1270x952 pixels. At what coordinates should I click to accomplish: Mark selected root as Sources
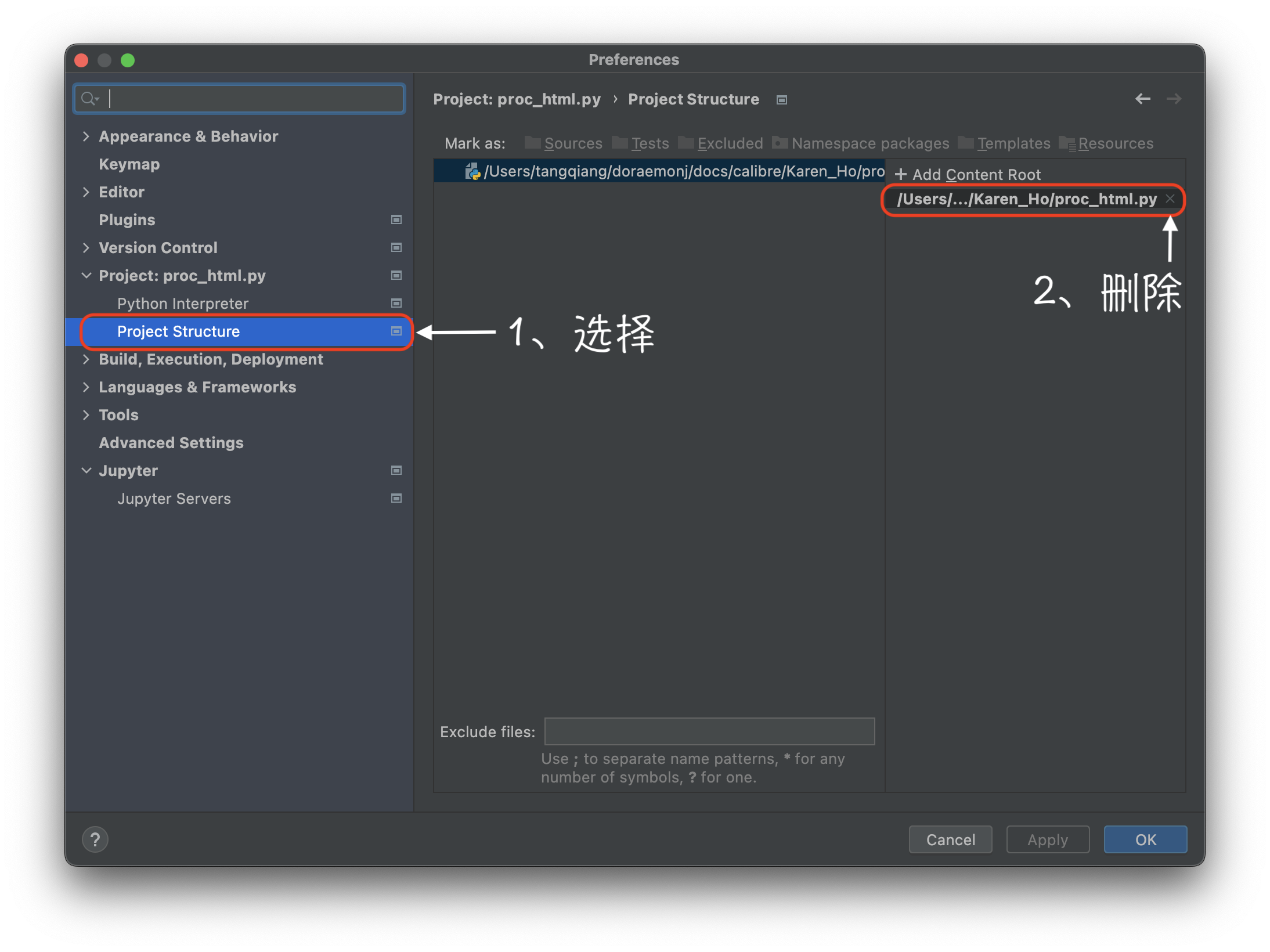572,143
